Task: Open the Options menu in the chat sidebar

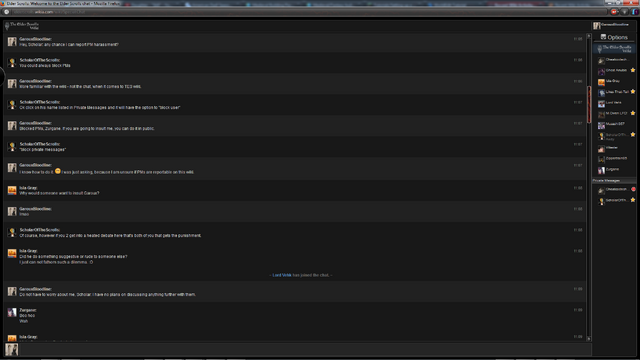Action: click(614, 37)
